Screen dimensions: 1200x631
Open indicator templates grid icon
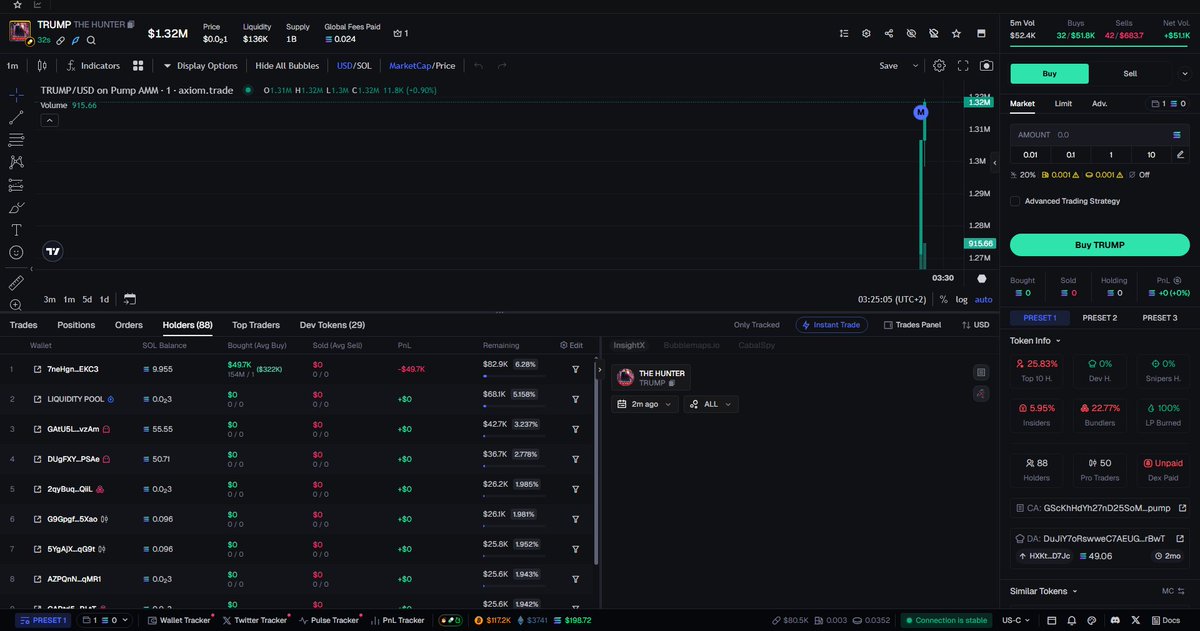pyautogui.click(x=139, y=66)
